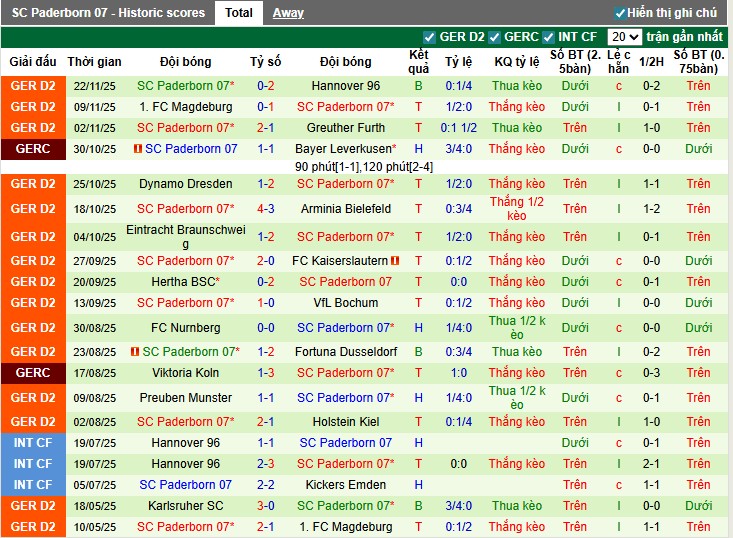Switch to the Away tab
733x538 pixels.
288,13
